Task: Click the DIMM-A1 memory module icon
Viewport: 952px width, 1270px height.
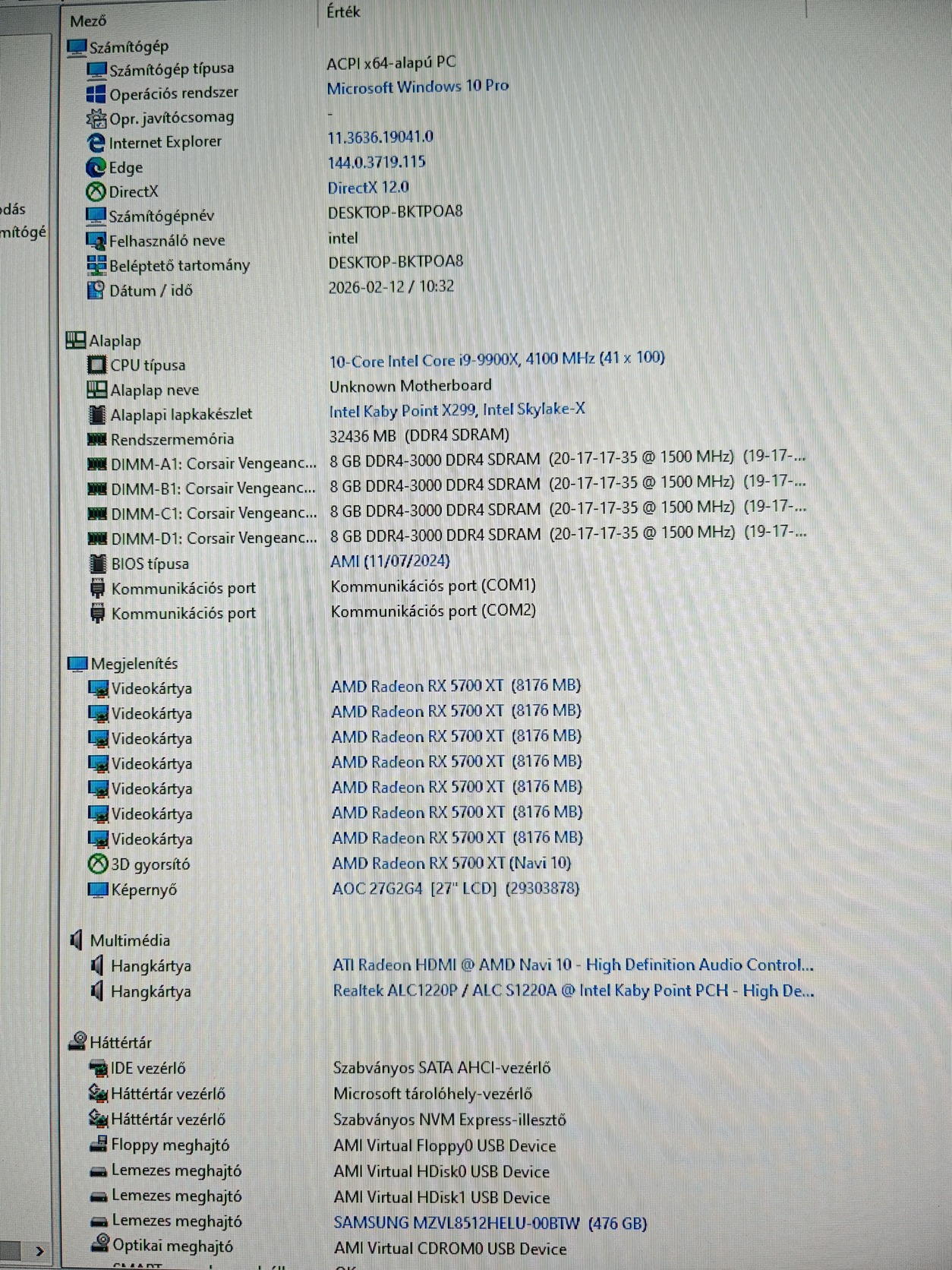Action: click(x=97, y=464)
